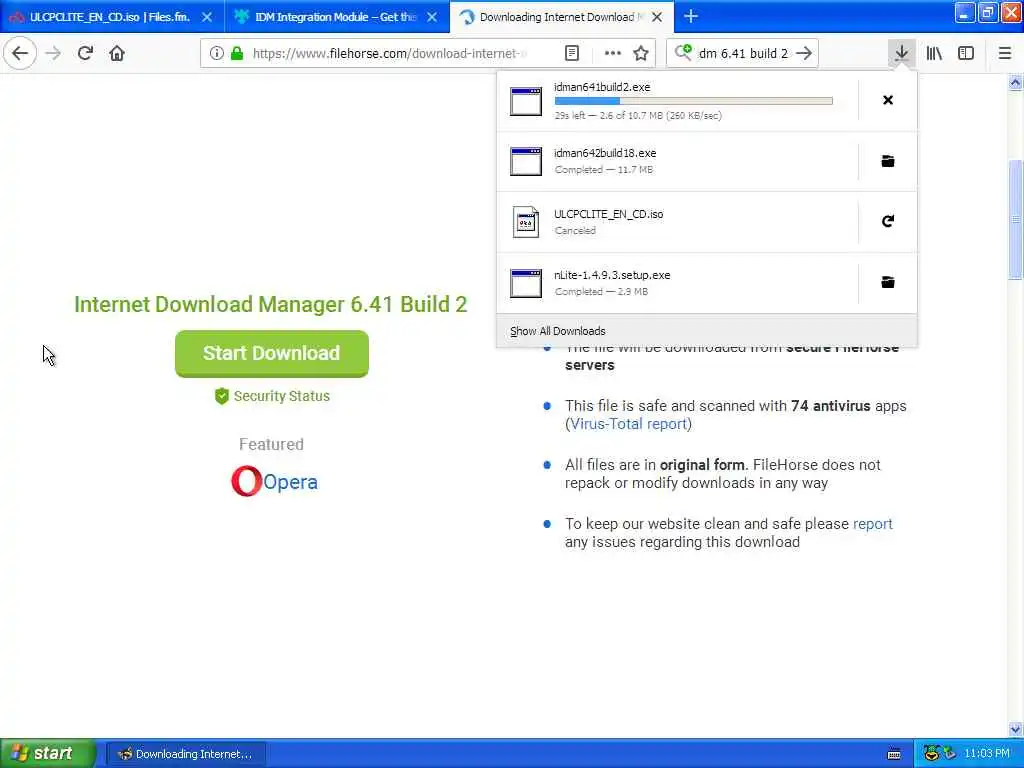
Task: Click Downloading Internet taskbar button
Action: click(185, 754)
